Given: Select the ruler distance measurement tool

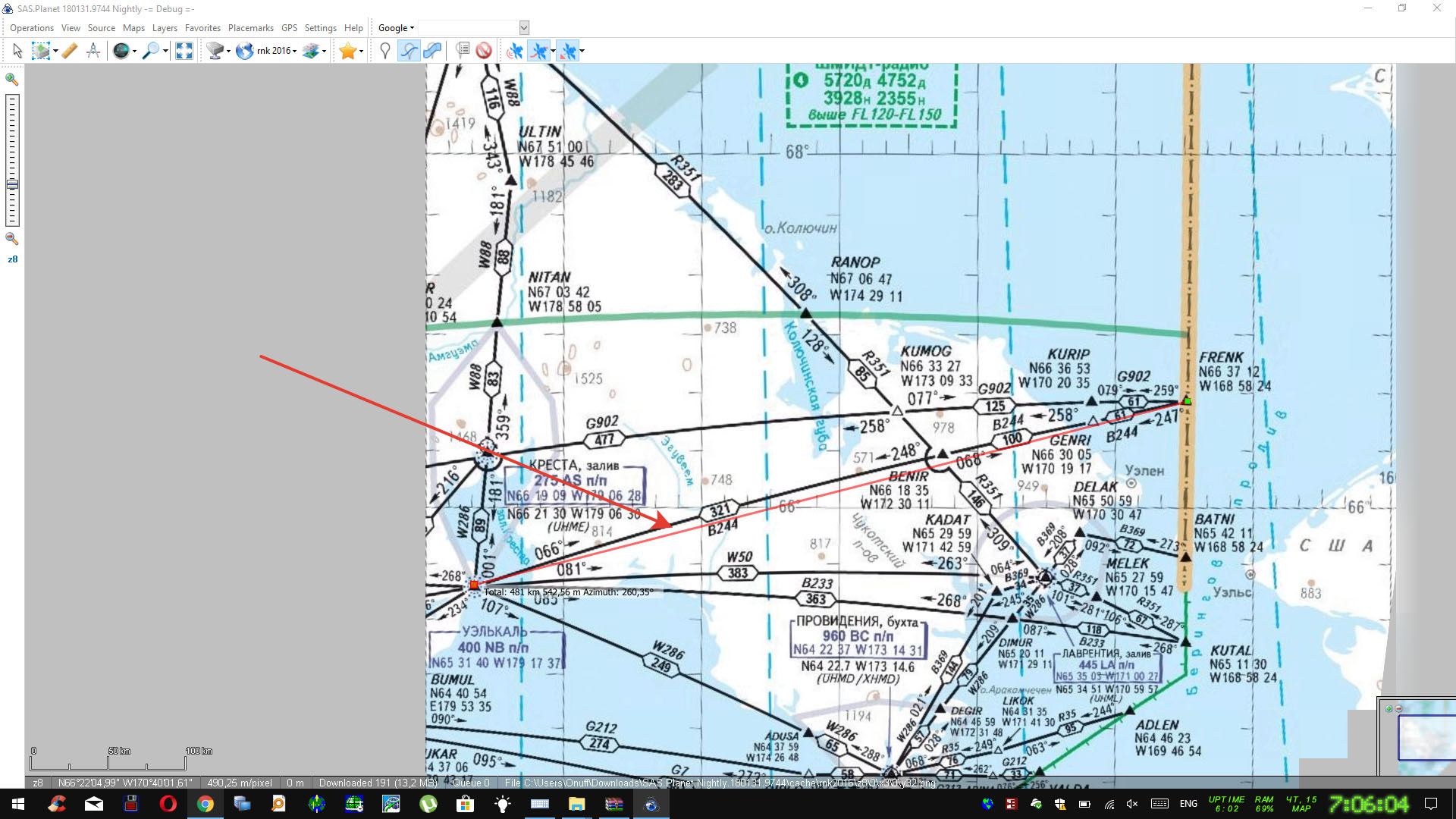Looking at the screenshot, I should click(70, 51).
